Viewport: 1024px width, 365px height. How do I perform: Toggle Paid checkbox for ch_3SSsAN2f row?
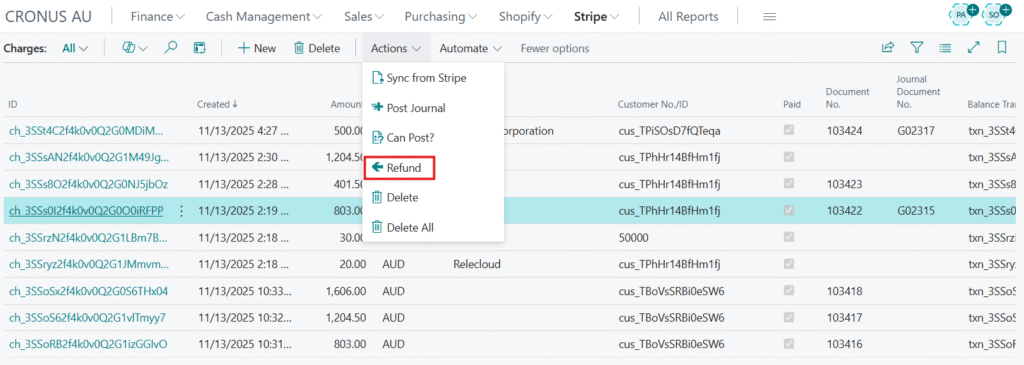[789, 157]
